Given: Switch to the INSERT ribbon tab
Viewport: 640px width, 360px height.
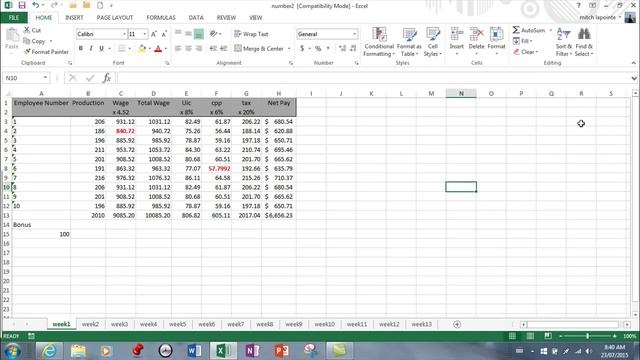Looking at the screenshot, I should point(74,18).
